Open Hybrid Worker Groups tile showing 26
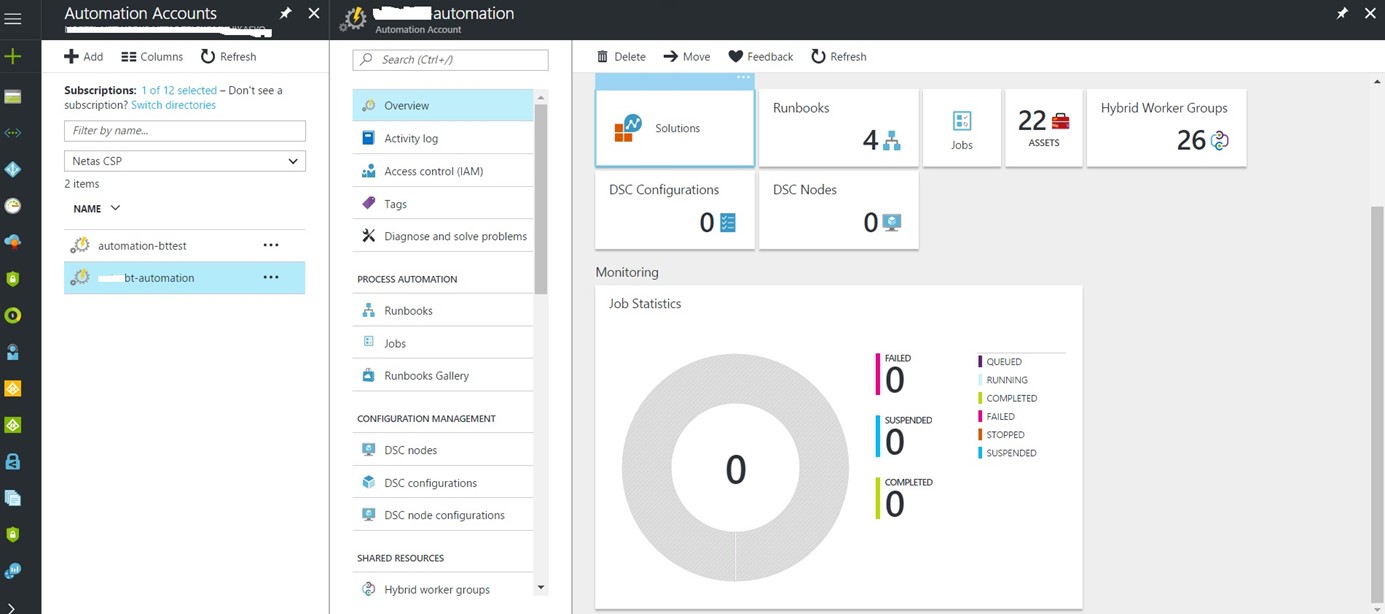The image size is (1385, 614). tap(1166, 128)
